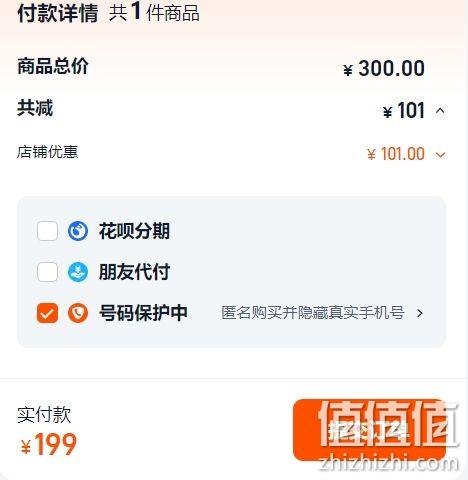Click the 共减 ¥101 amount

404,110
